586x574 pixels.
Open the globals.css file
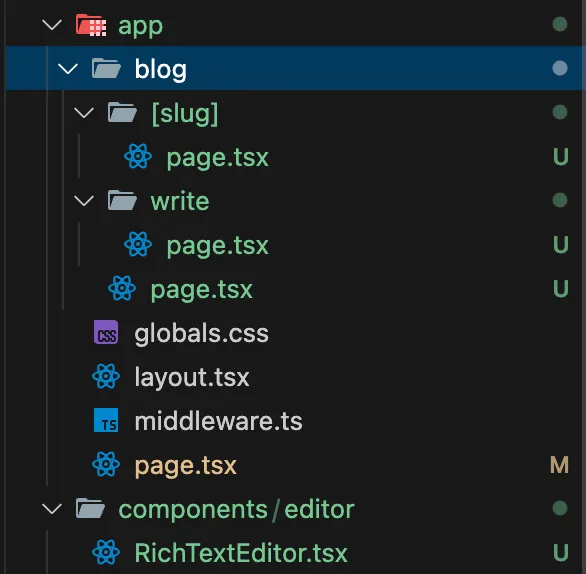click(x=202, y=333)
